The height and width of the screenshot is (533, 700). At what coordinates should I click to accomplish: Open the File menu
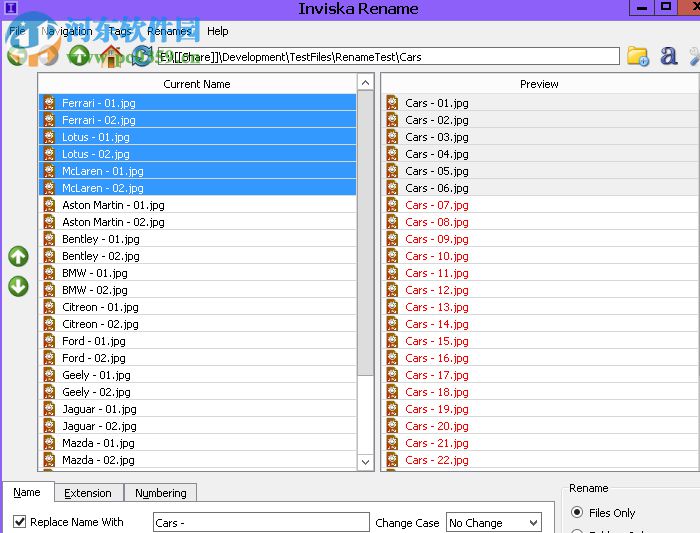click(x=17, y=31)
